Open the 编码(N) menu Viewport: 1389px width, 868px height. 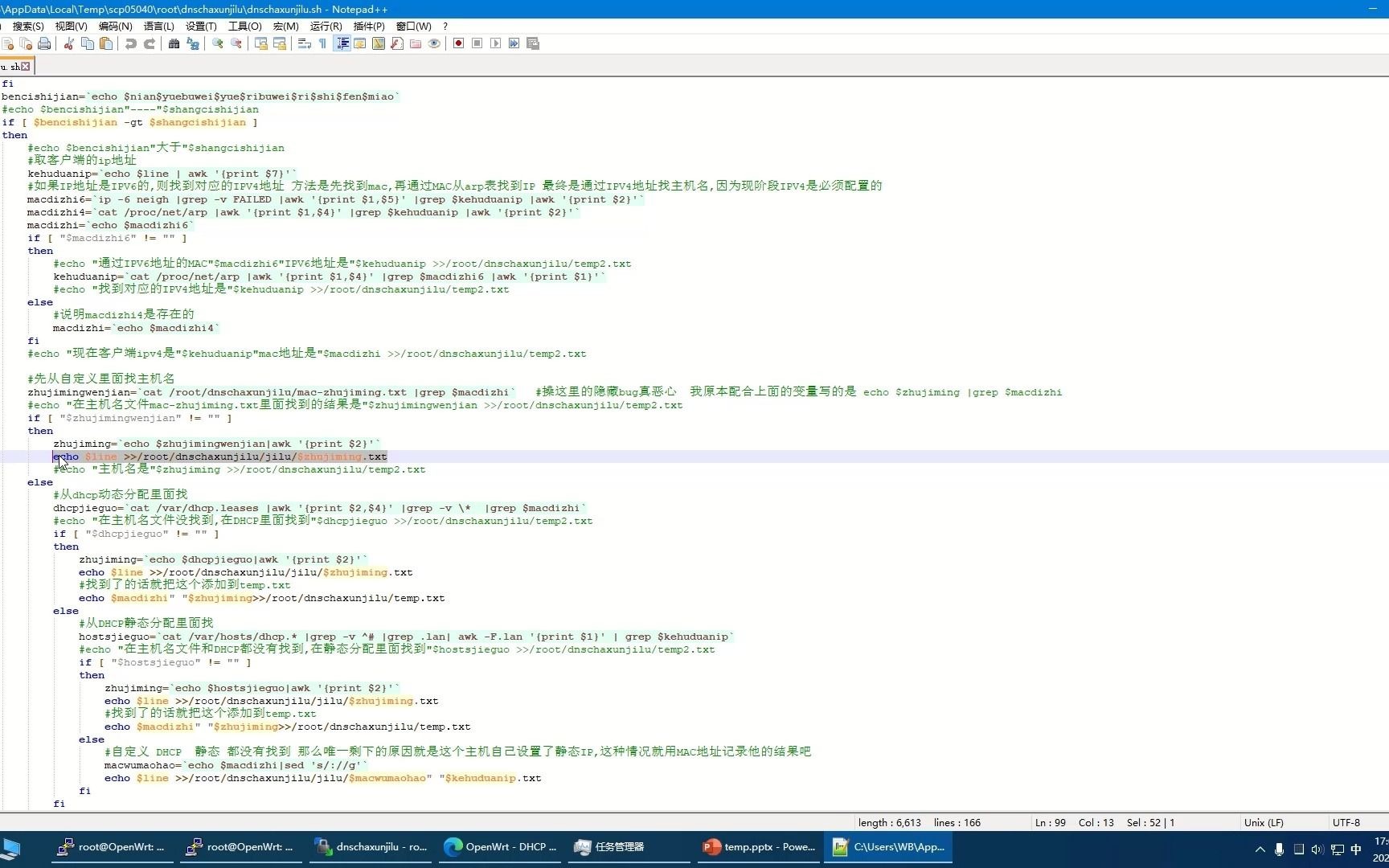coord(116,26)
